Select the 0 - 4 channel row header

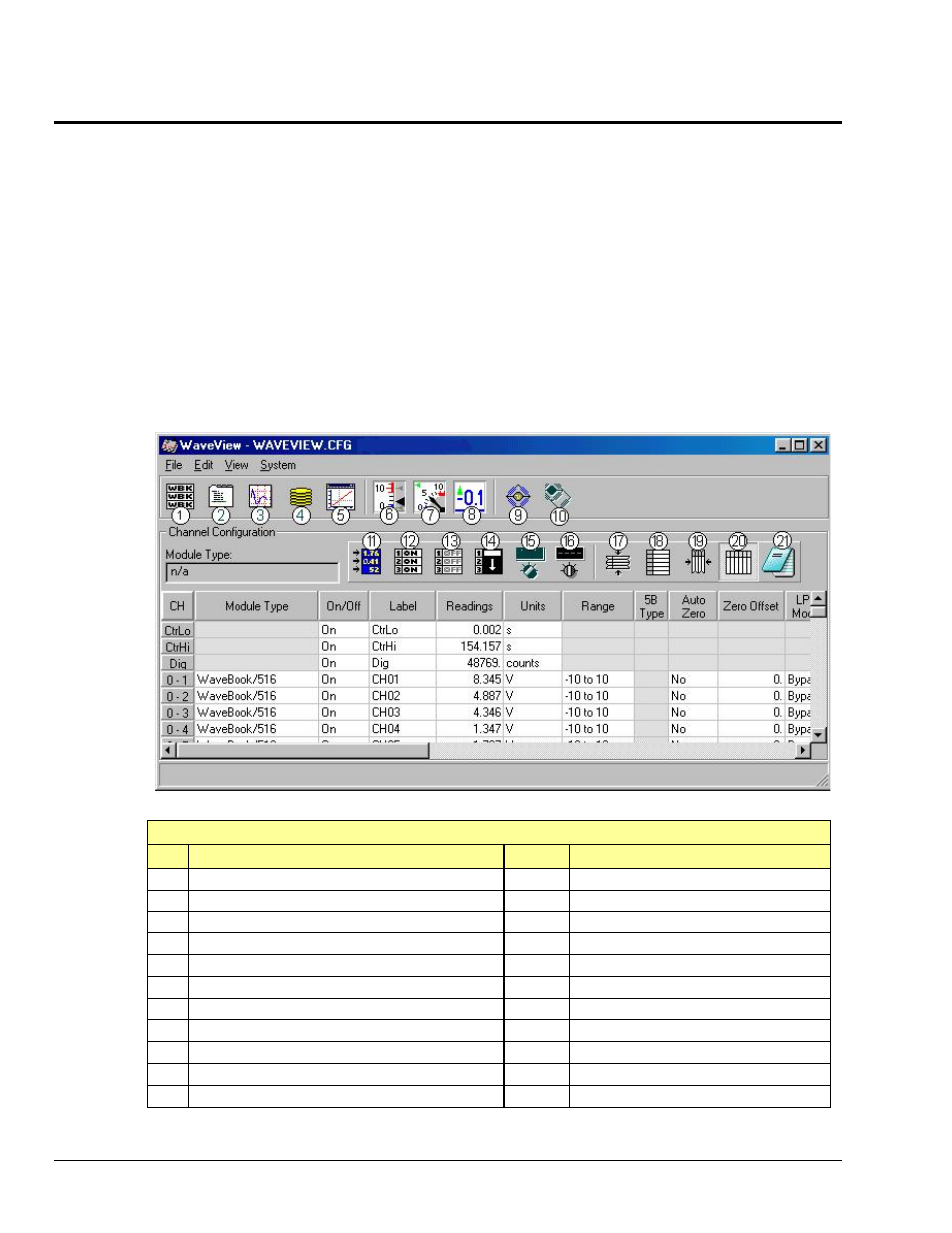178,729
